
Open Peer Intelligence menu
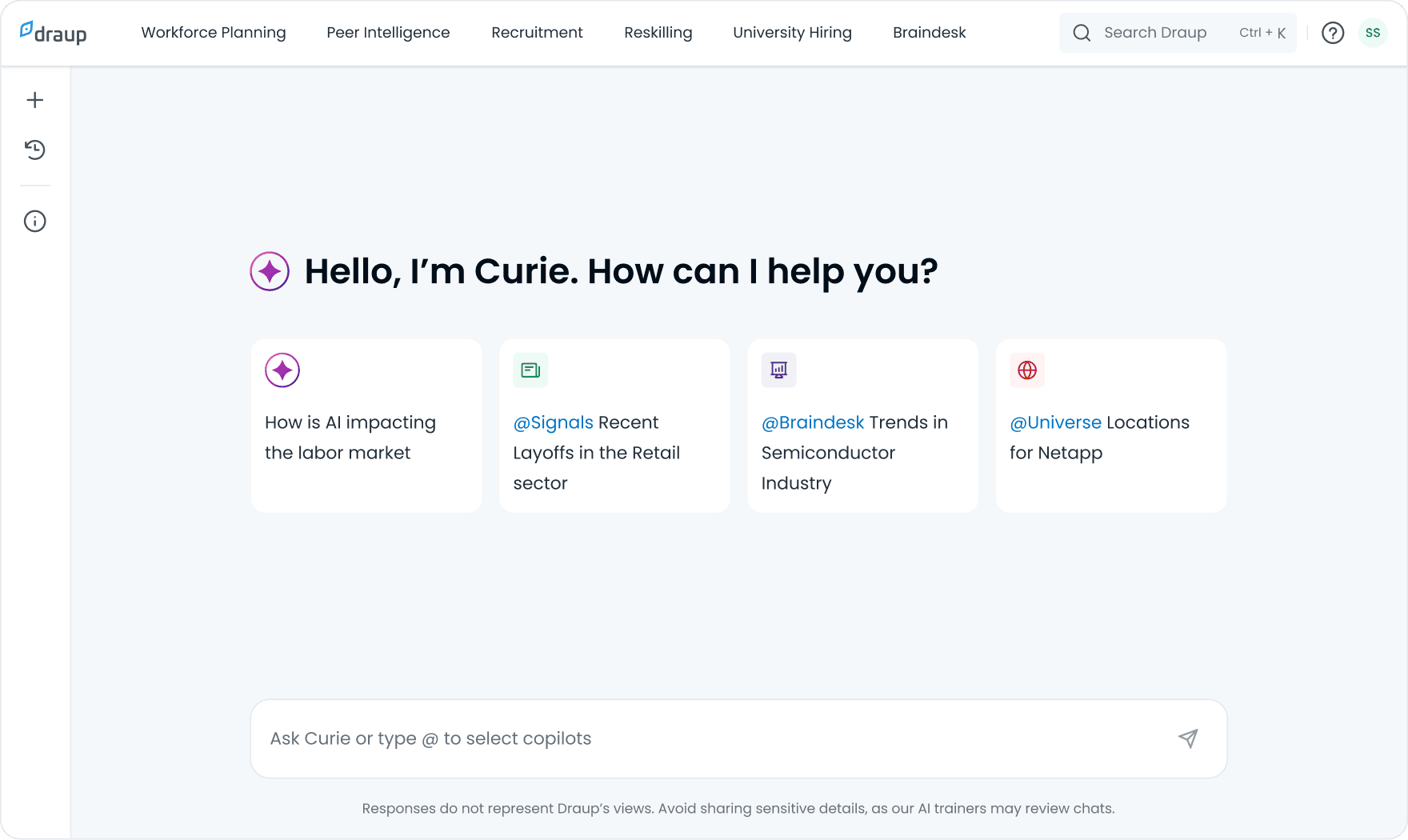click(x=388, y=33)
